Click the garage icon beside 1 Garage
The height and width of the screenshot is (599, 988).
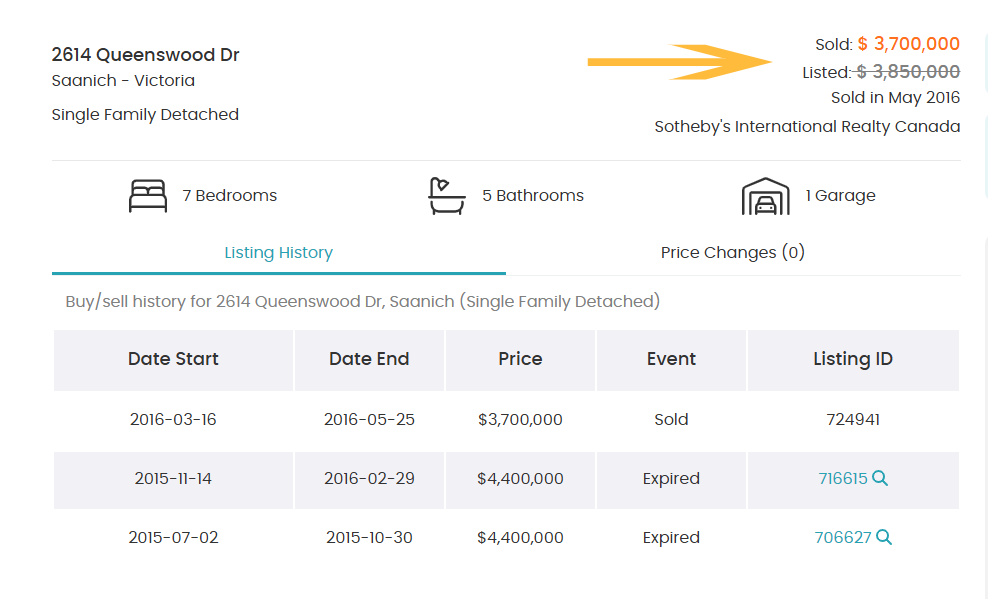click(765, 196)
